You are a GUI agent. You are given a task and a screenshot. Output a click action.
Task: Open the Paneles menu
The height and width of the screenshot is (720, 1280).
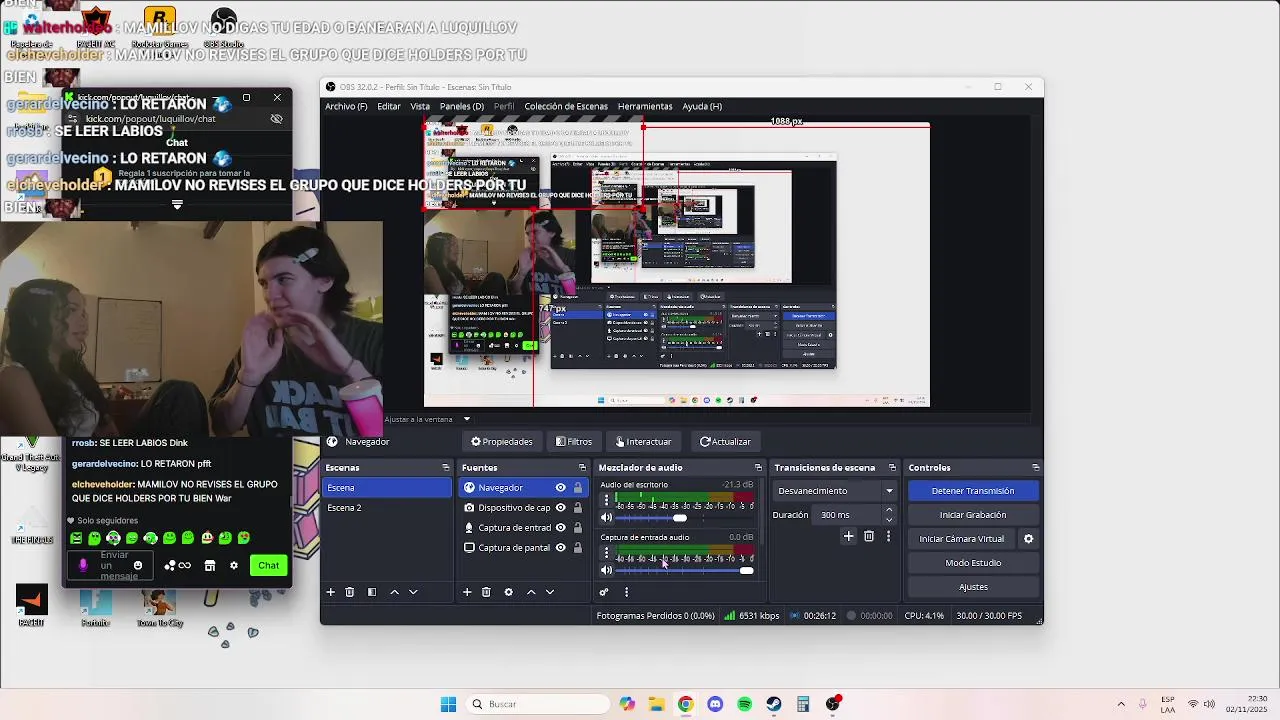tap(462, 106)
